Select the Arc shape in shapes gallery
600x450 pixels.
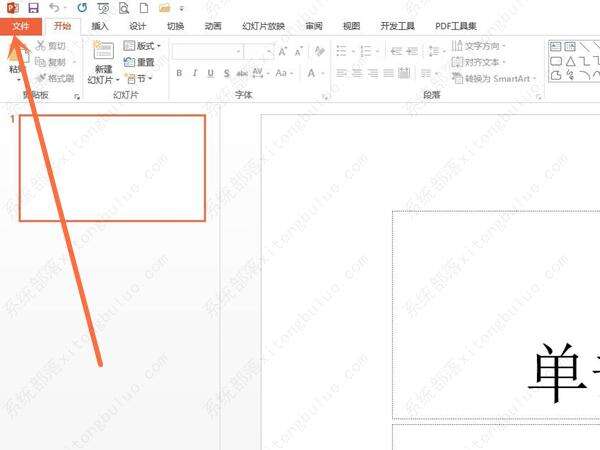click(x=584, y=75)
